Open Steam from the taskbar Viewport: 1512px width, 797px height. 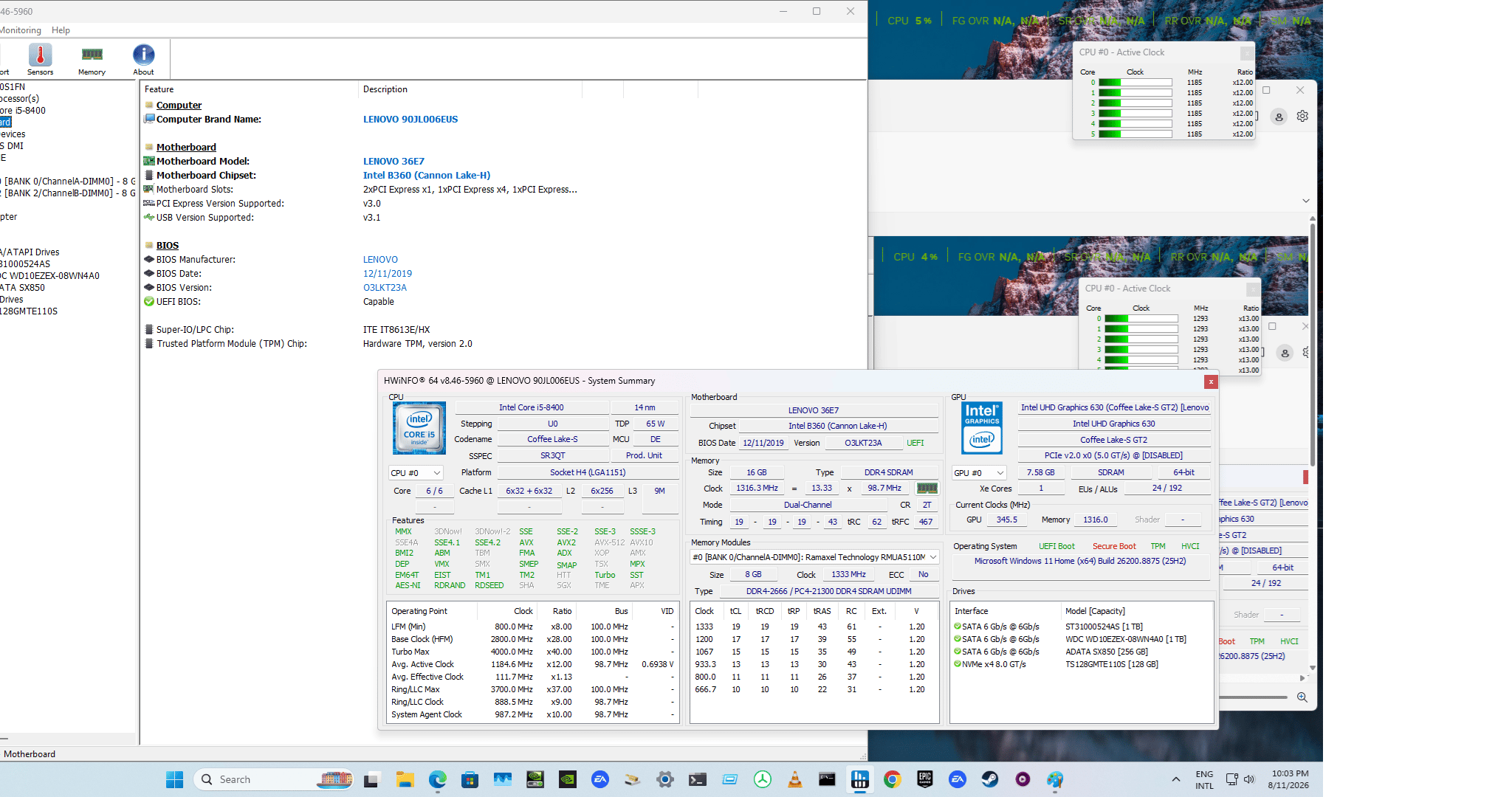click(989, 779)
